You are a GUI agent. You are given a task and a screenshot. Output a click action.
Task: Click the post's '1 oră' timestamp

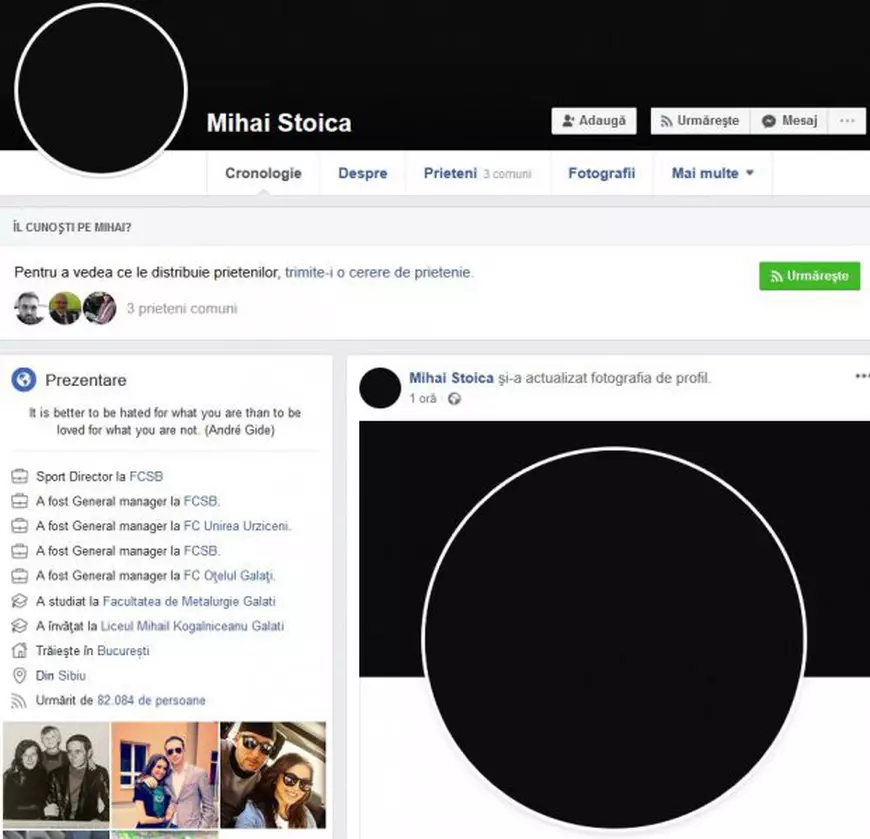coord(423,398)
